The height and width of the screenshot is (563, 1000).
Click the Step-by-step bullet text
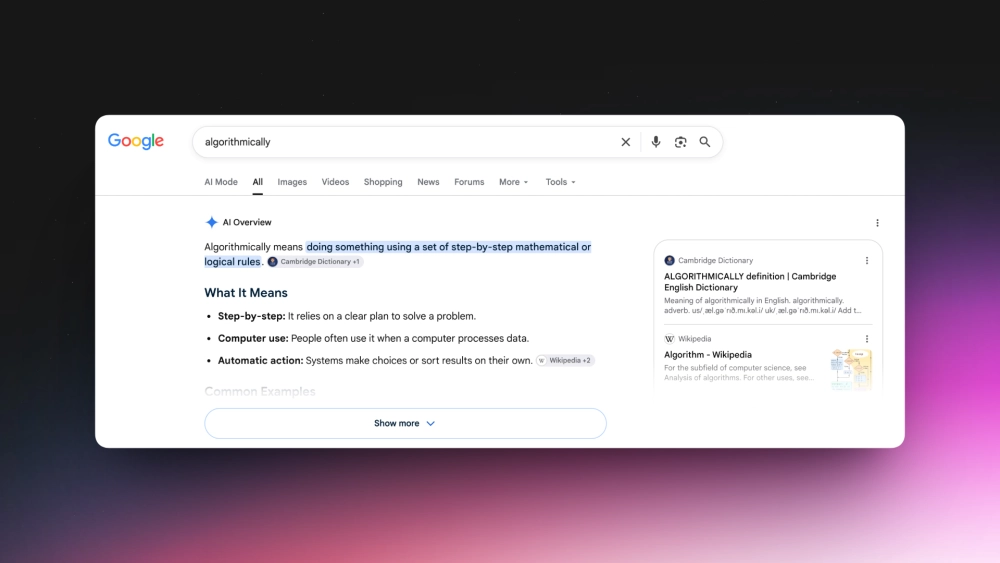click(347, 316)
